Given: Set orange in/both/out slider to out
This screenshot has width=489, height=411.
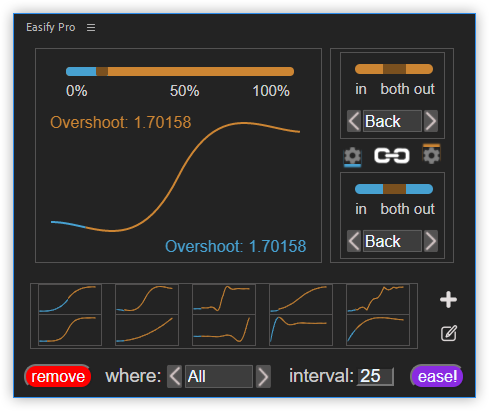Looking at the screenshot, I should 419,69.
